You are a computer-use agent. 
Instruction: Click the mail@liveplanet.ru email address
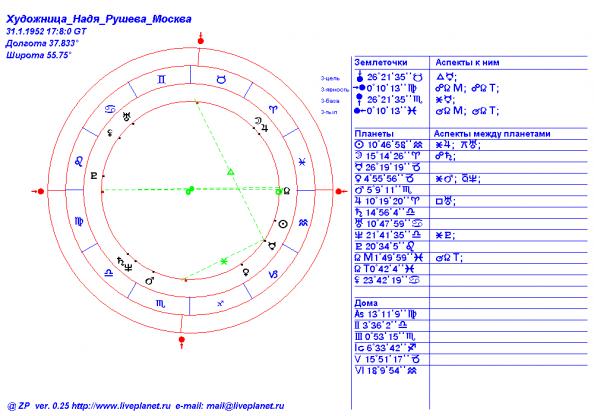(245, 406)
